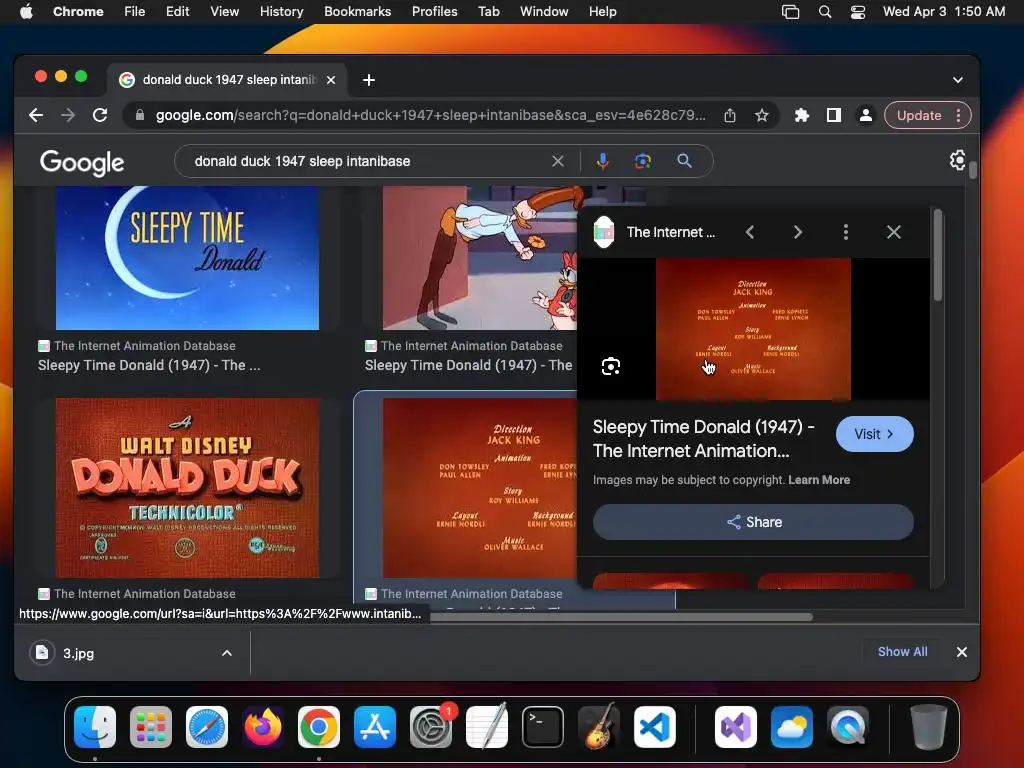Viewport: 1024px width, 768px height.
Task: Open Sleepy Time Donald preview title link
Action: 703,439
